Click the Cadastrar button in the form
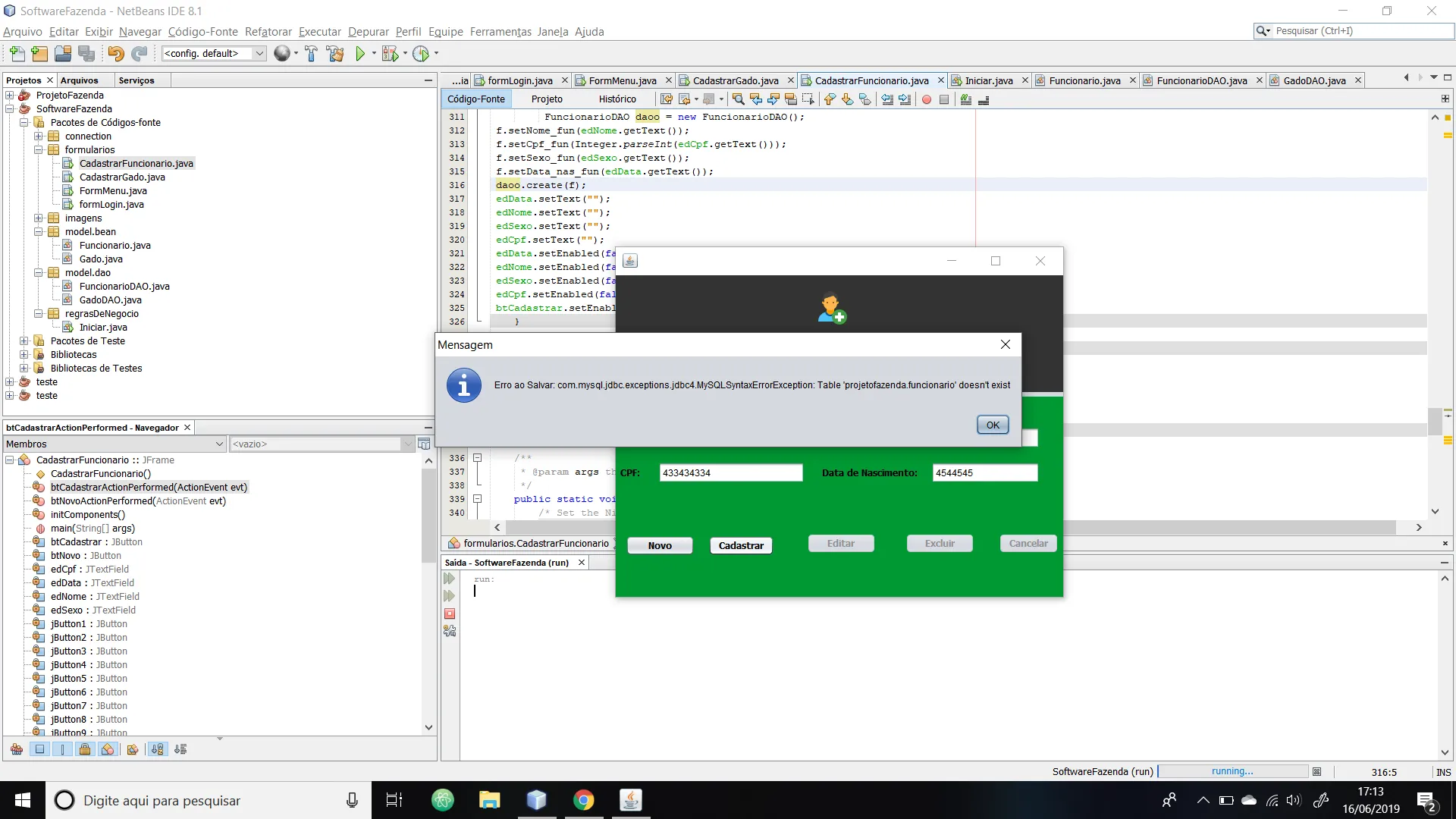The width and height of the screenshot is (1456, 819). [740, 545]
